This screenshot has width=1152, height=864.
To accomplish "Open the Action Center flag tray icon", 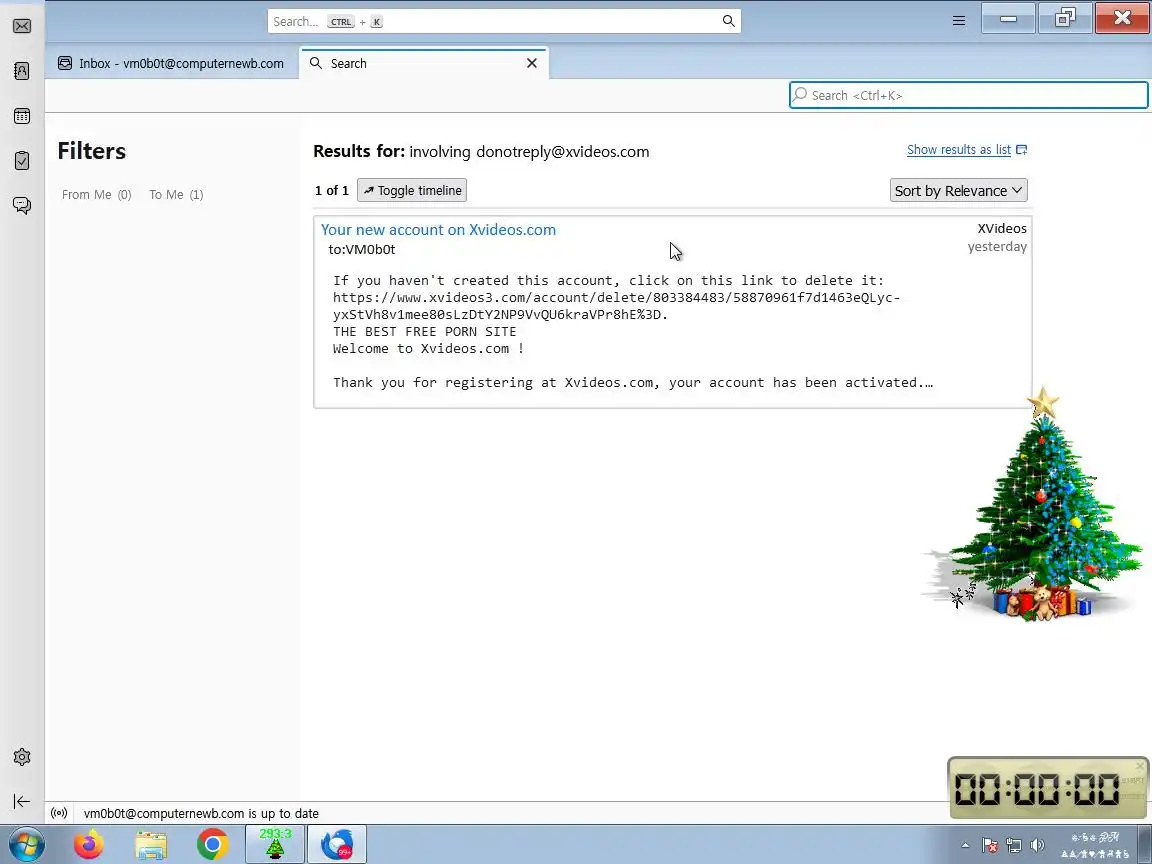I will (x=990, y=846).
